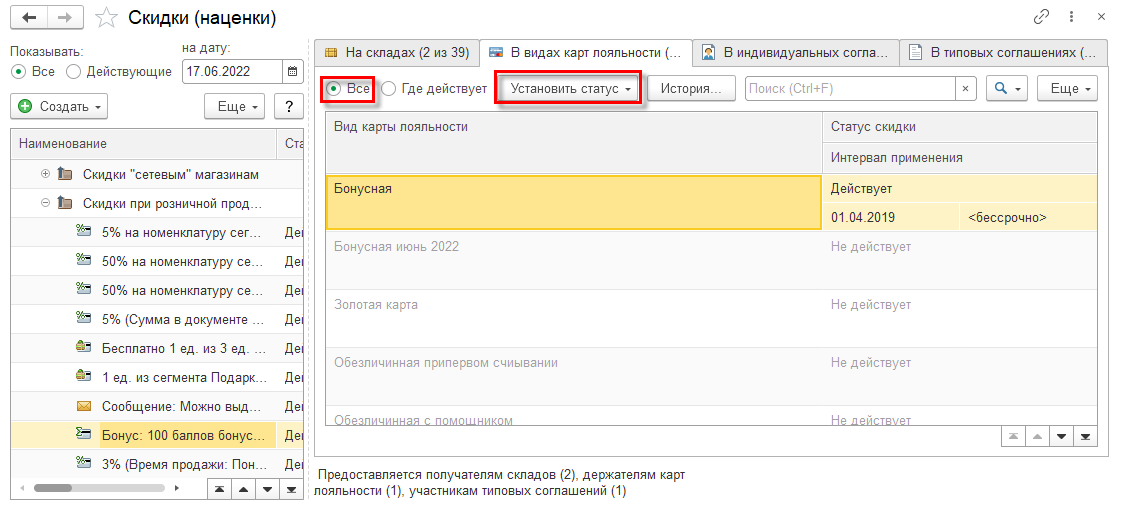Open the 'В типовых соглашениях' tab
1126x510 pixels.
point(1003,51)
